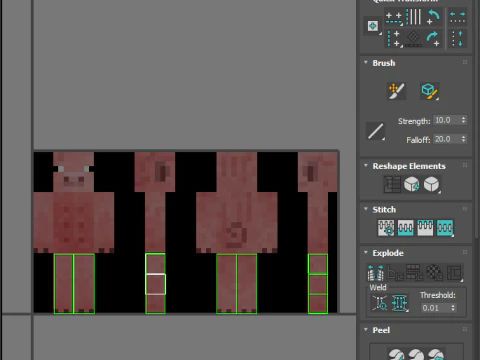Click the Weld Selected icon
480x360 pixels.
coord(400,303)
